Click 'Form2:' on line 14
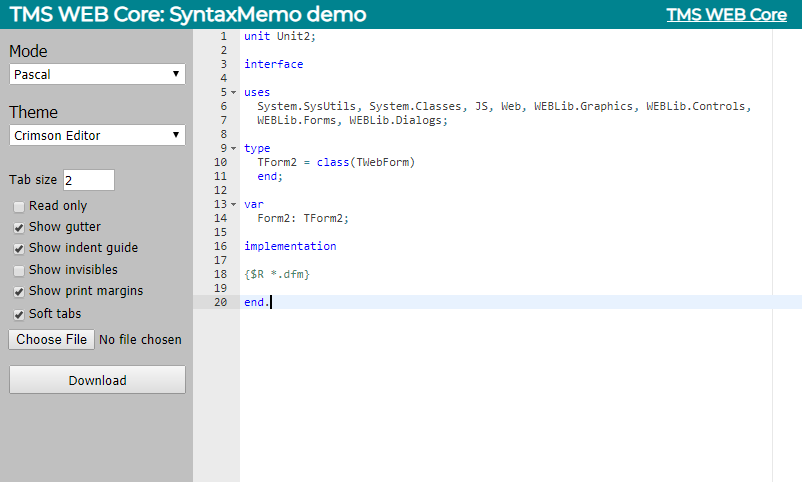The height and width of the screenshot is (482, 802). 277,218
